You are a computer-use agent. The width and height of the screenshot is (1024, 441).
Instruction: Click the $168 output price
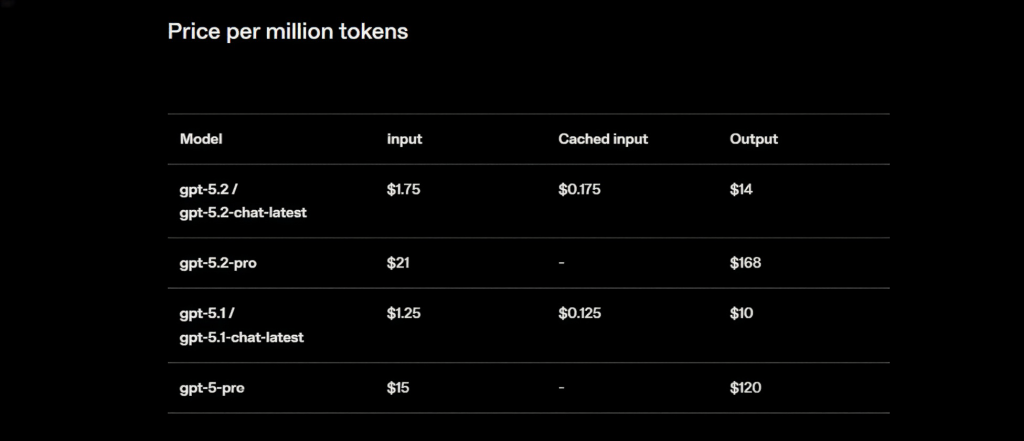[745, 263]
